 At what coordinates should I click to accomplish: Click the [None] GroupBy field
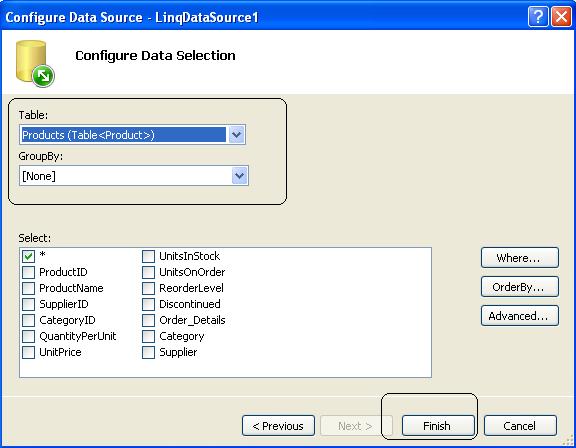tap(126, 176)
